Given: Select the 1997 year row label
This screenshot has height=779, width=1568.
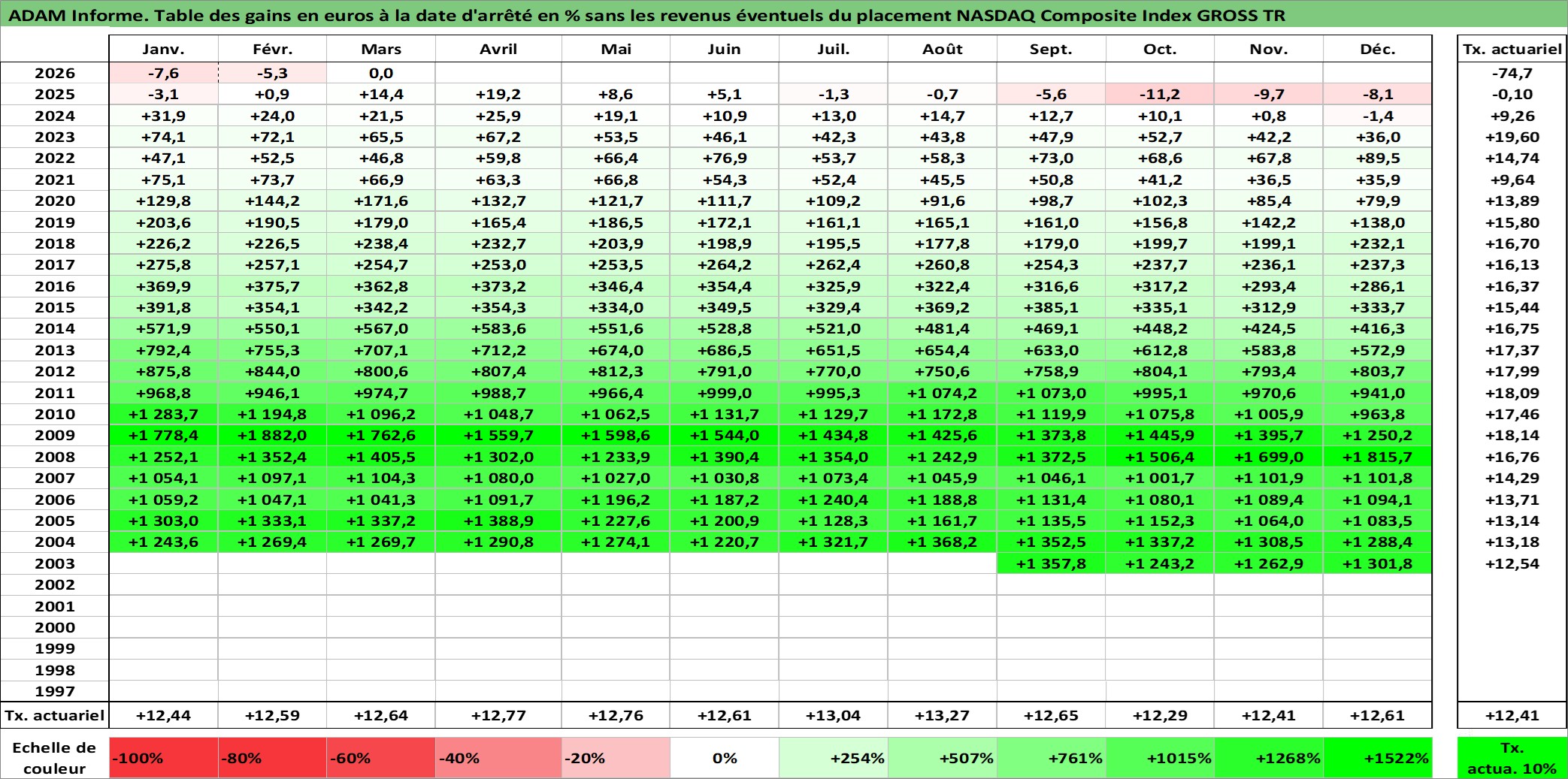Looking at the screenshot, I should 55,691.
